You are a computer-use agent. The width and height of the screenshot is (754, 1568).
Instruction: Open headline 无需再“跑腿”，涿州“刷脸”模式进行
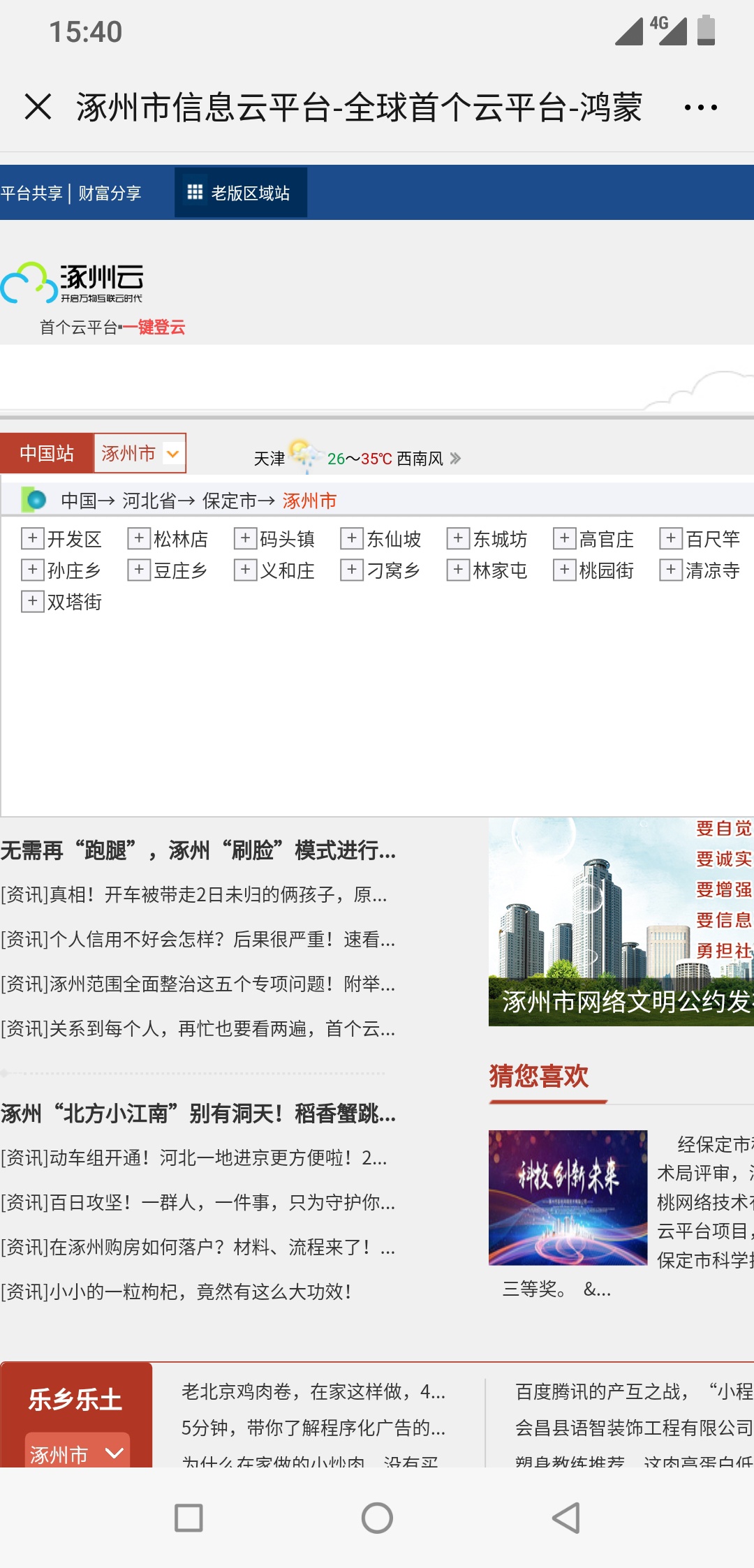pyautogui.click(x=198, y=850)
